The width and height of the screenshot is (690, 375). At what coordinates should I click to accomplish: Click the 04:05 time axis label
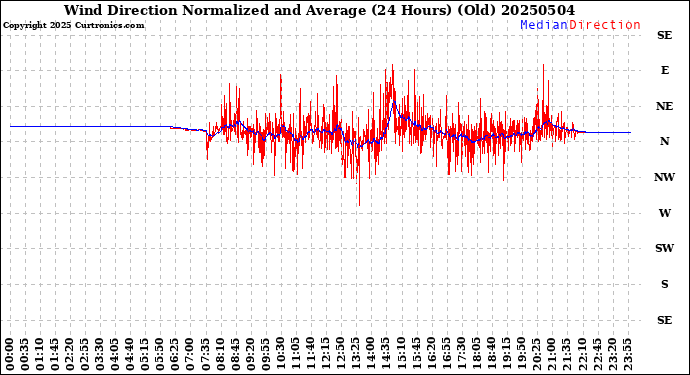tap(115, 354)
